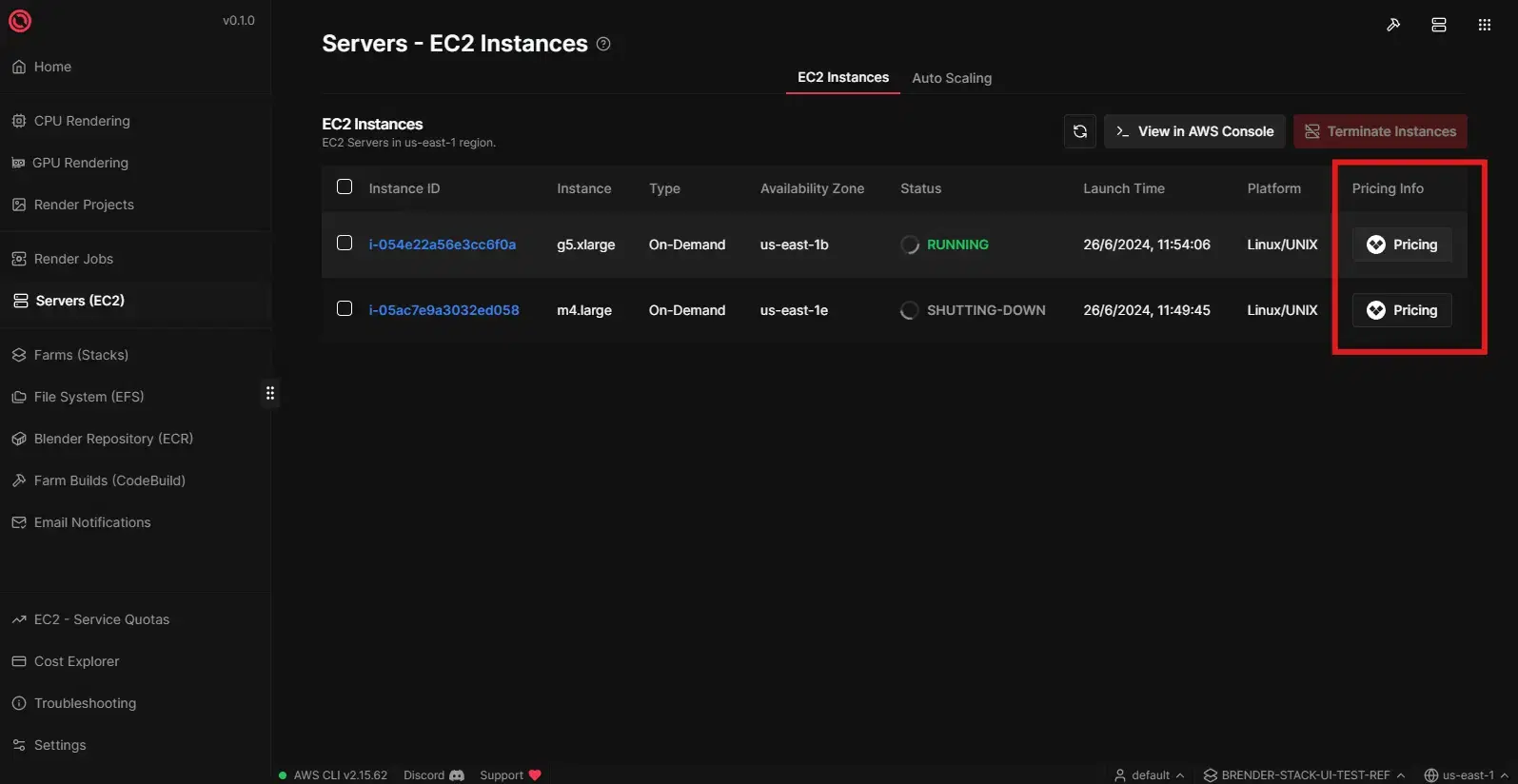
Task: Click View in AWS Console button
Action: click(1194, 131)
